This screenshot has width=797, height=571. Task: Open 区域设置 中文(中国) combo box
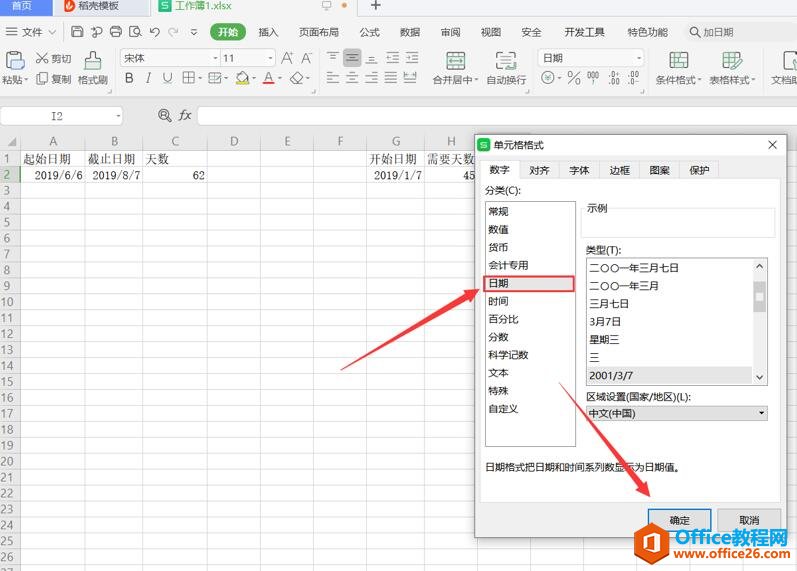tap(677, 413)
